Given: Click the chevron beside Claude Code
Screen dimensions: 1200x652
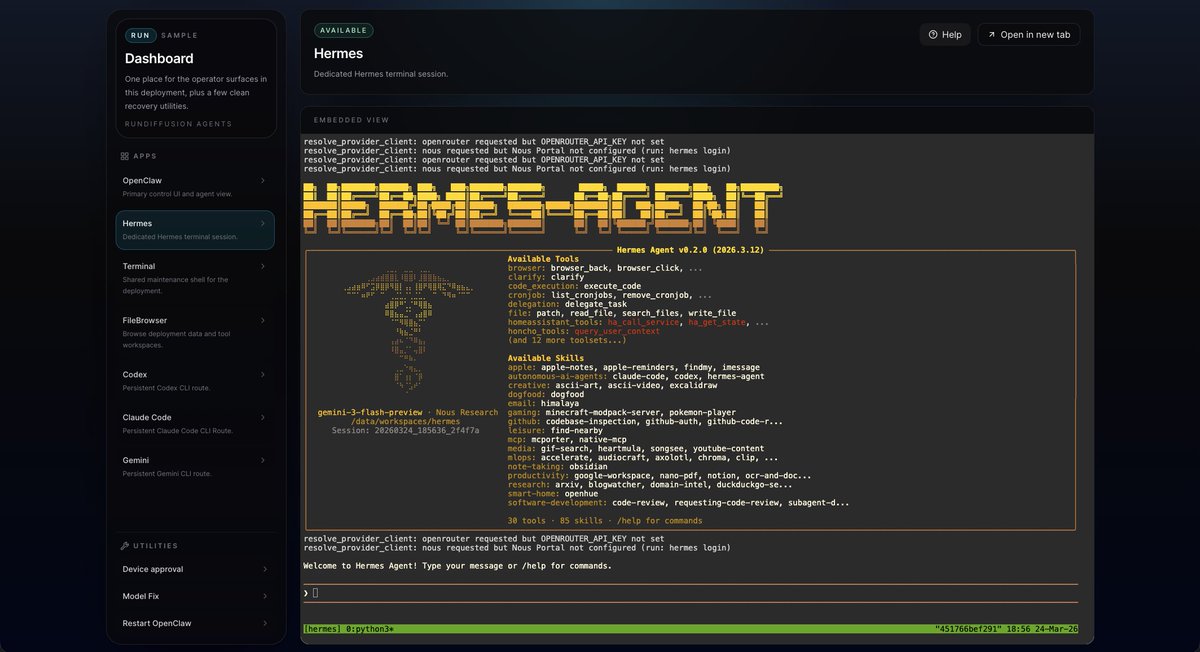Looking at the screenshot, I should (x=263, y=417).
